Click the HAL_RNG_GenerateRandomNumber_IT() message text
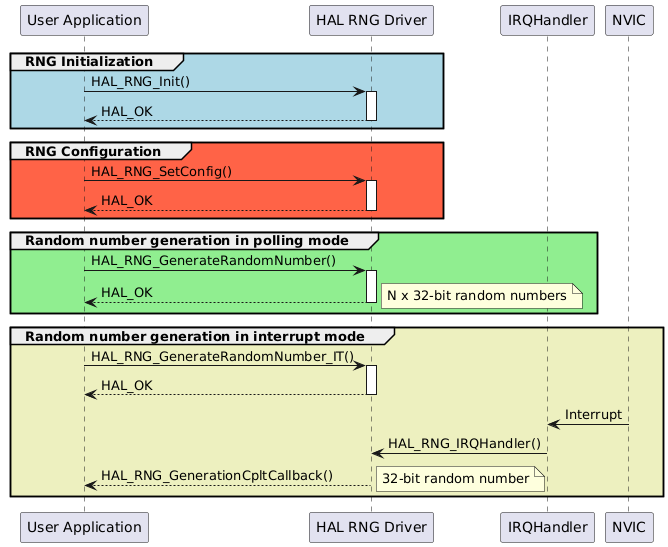The height and width of the screenshot is (547, 668). [x=222, y=356]
